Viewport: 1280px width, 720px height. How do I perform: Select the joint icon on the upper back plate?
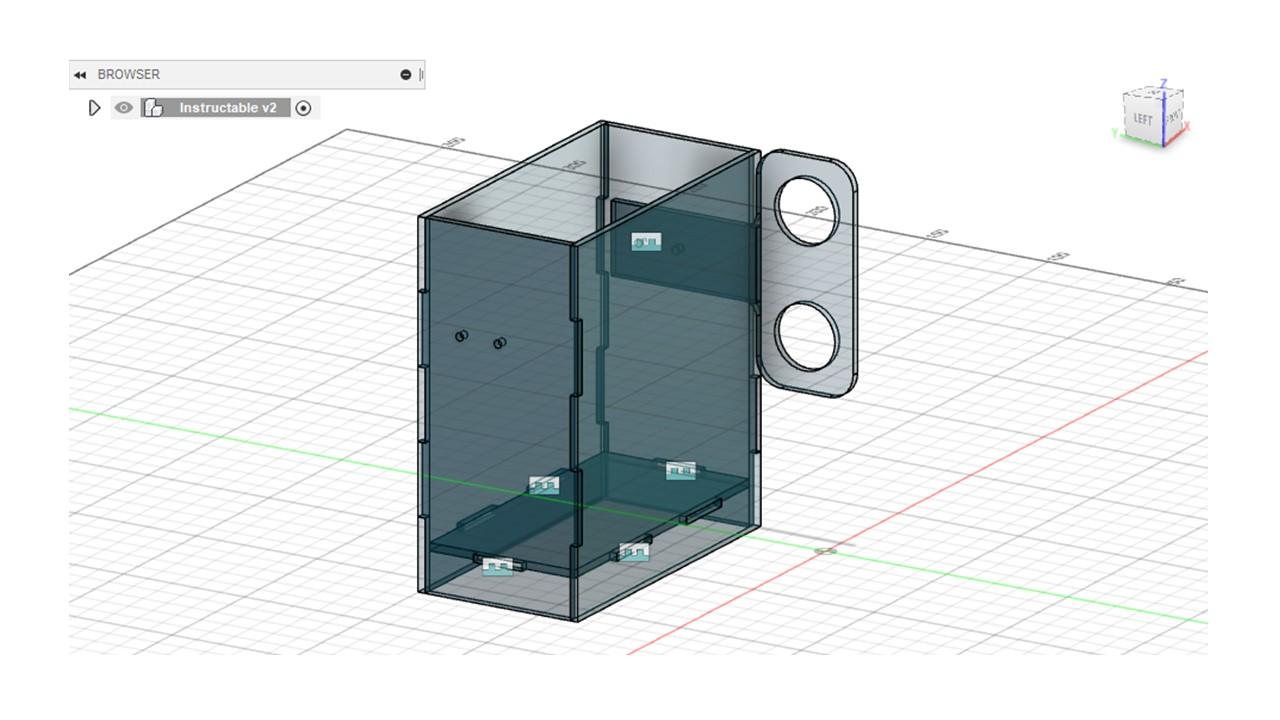pos(646,242)
